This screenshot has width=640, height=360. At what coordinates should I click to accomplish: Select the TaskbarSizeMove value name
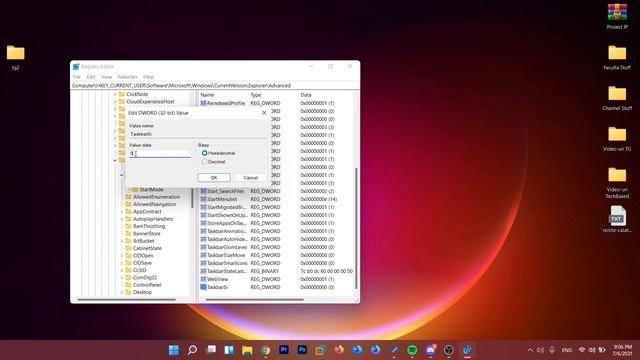tap(226, 255)
